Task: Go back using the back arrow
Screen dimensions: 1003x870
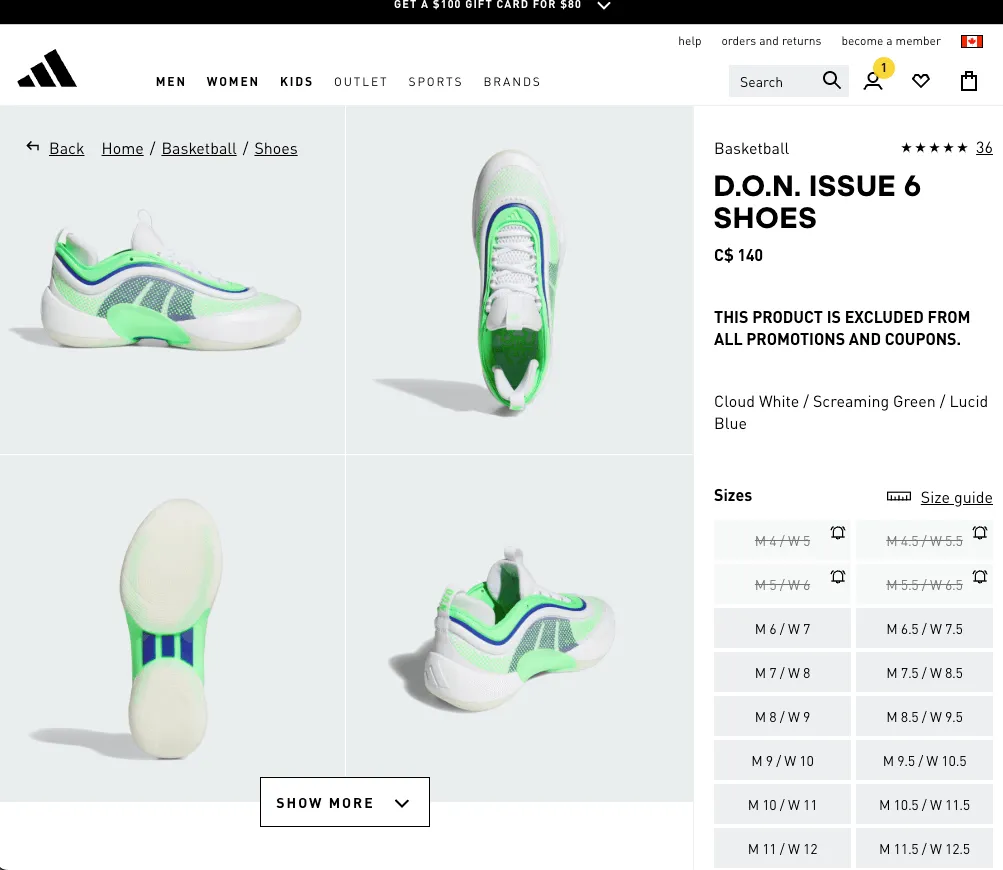Action: point(32,146)
